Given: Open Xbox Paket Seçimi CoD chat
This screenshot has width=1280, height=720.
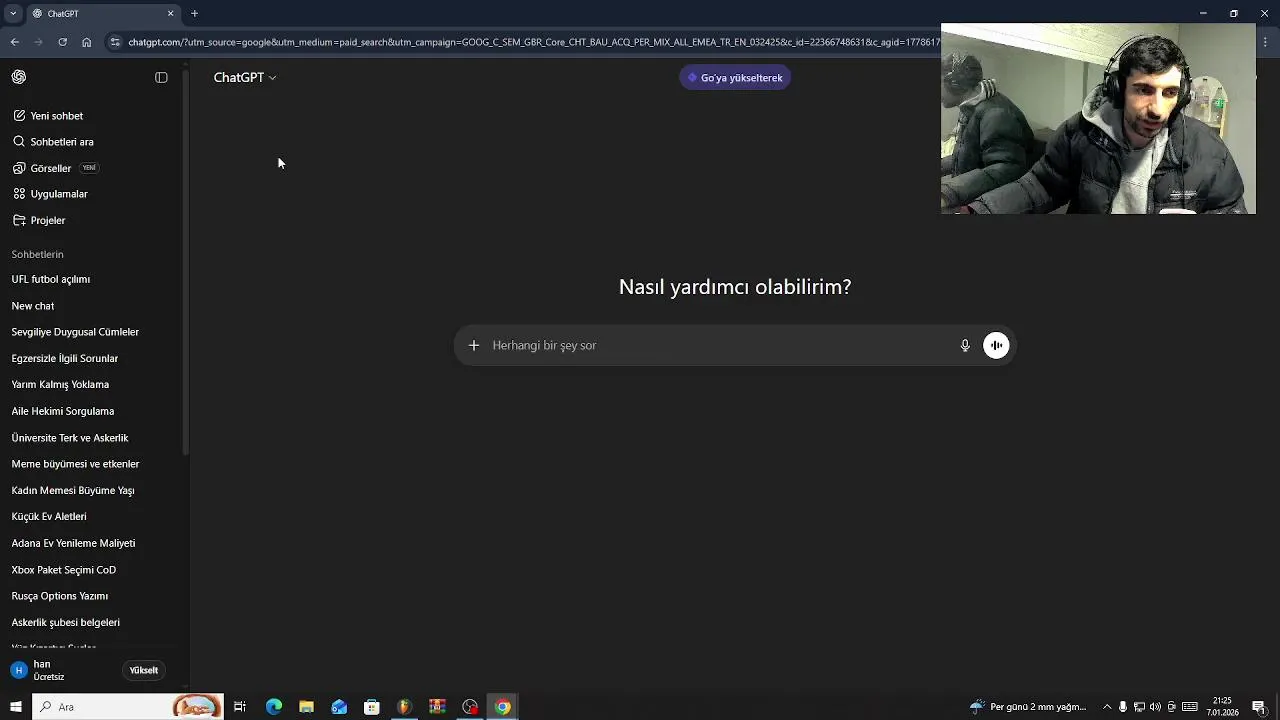Looking at the screenshot, I should click(64, 570).
